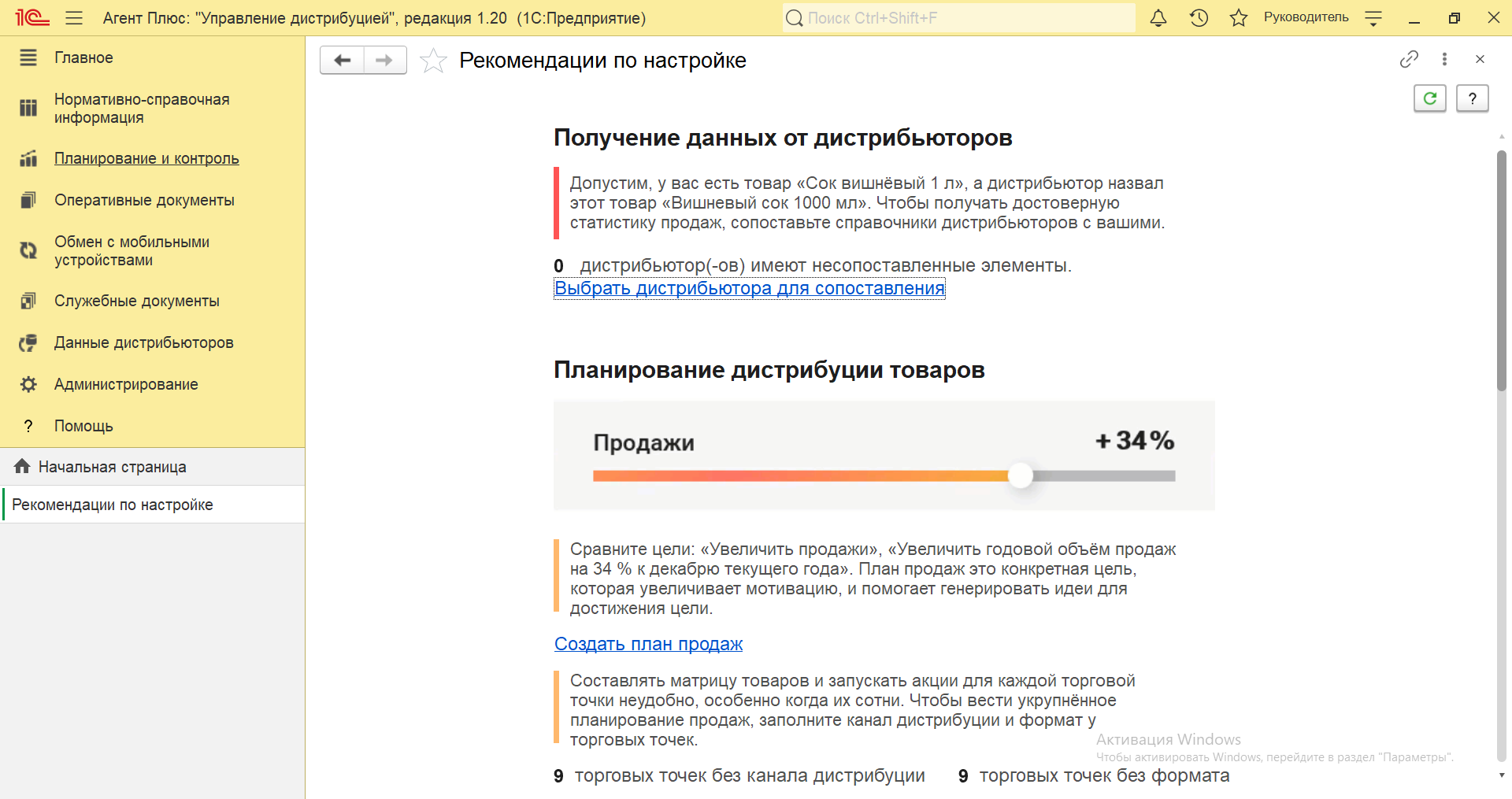This screenshot has width=1512, height=799.
Task: Open Обмен с мобильными устройствами section
Action: pyautogui.click(x=132, y=251)
